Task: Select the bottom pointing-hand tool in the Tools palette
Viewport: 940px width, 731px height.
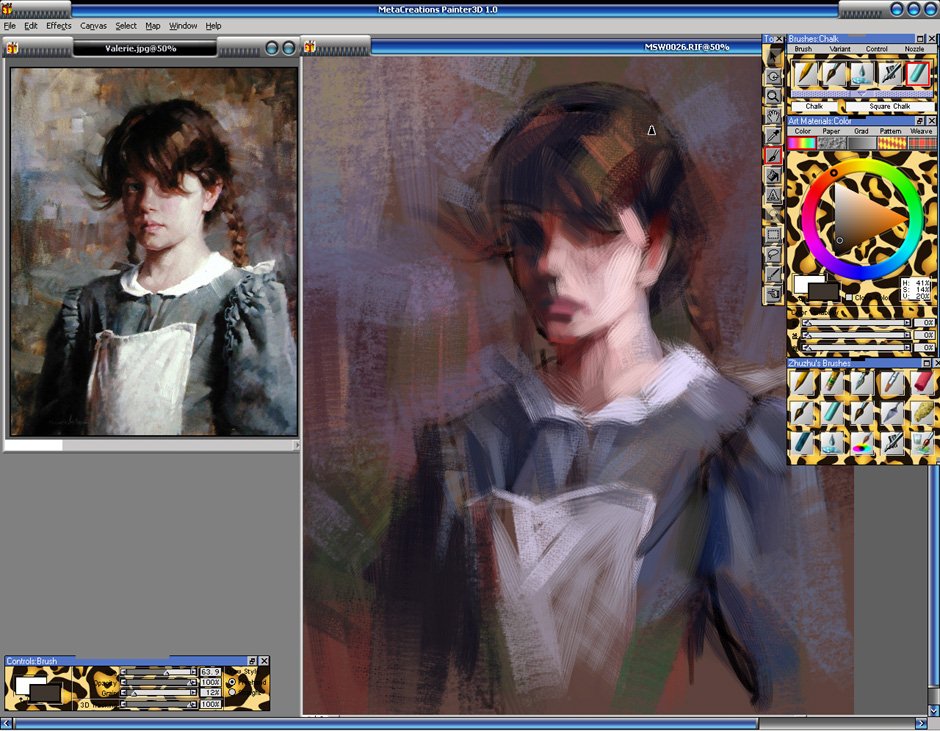Action: coord(773,294)
